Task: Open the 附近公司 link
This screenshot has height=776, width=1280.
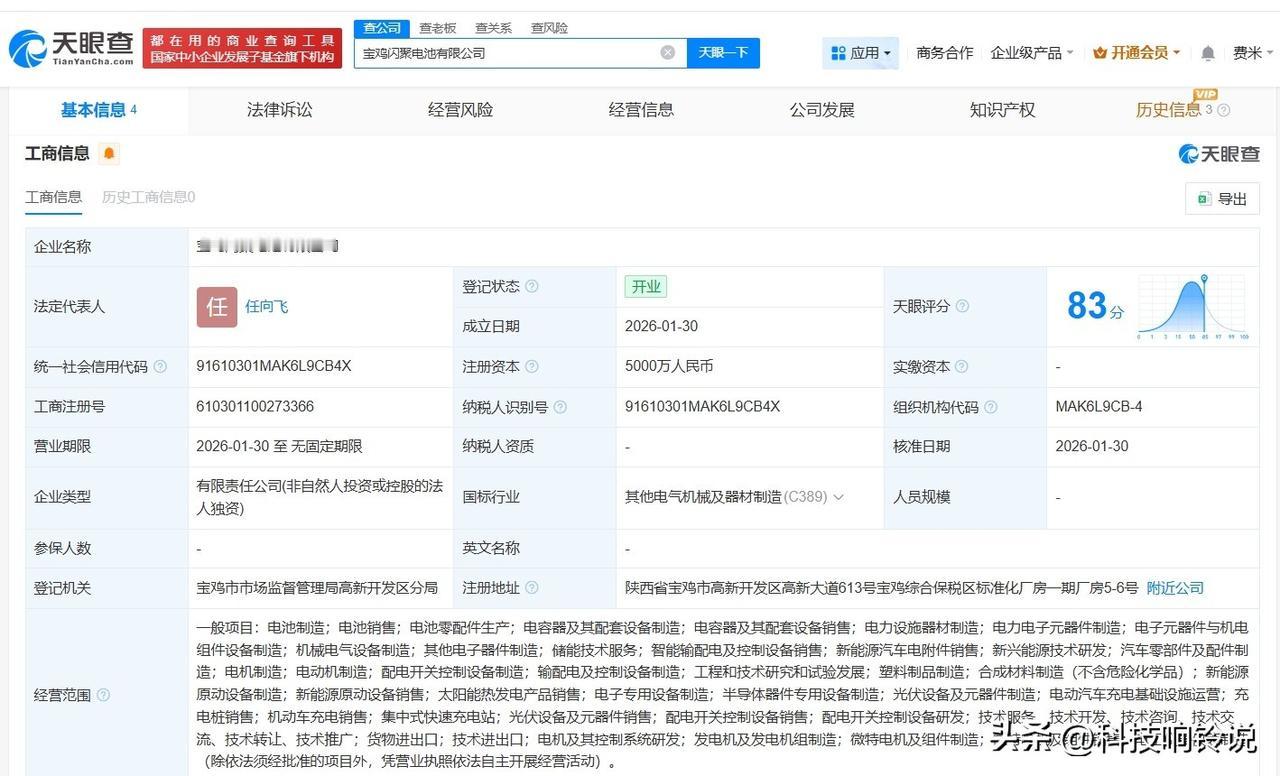Action: click(1175, 588)
